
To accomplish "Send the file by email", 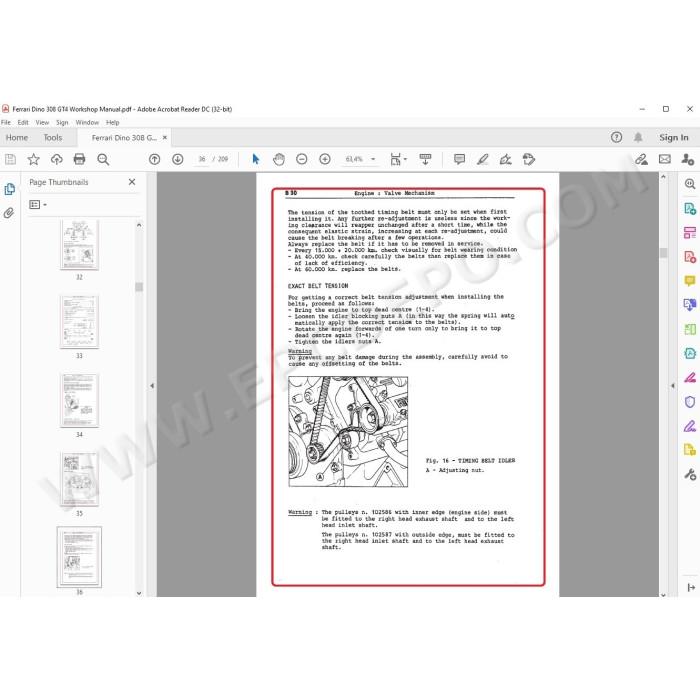I will pyautogui.click(x=665, y=159).
